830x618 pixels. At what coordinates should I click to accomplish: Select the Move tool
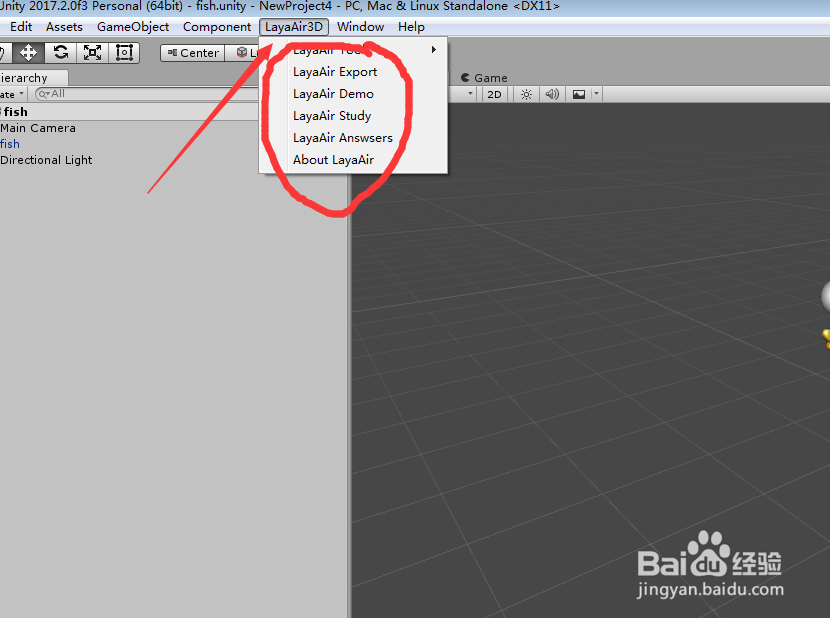pyautogui.click(x=27, y=52)
